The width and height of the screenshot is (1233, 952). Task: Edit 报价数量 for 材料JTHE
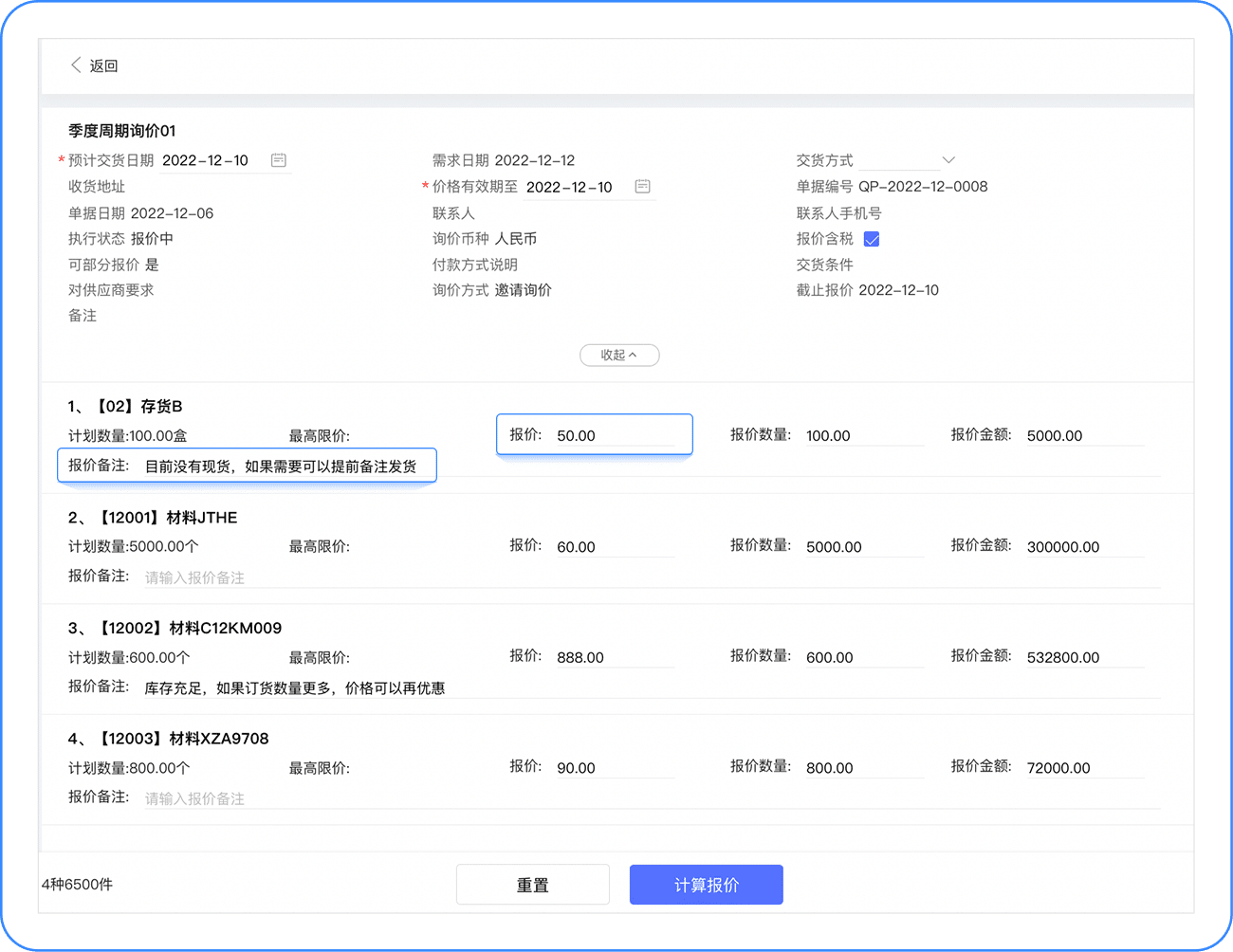(x=862, y=547)
